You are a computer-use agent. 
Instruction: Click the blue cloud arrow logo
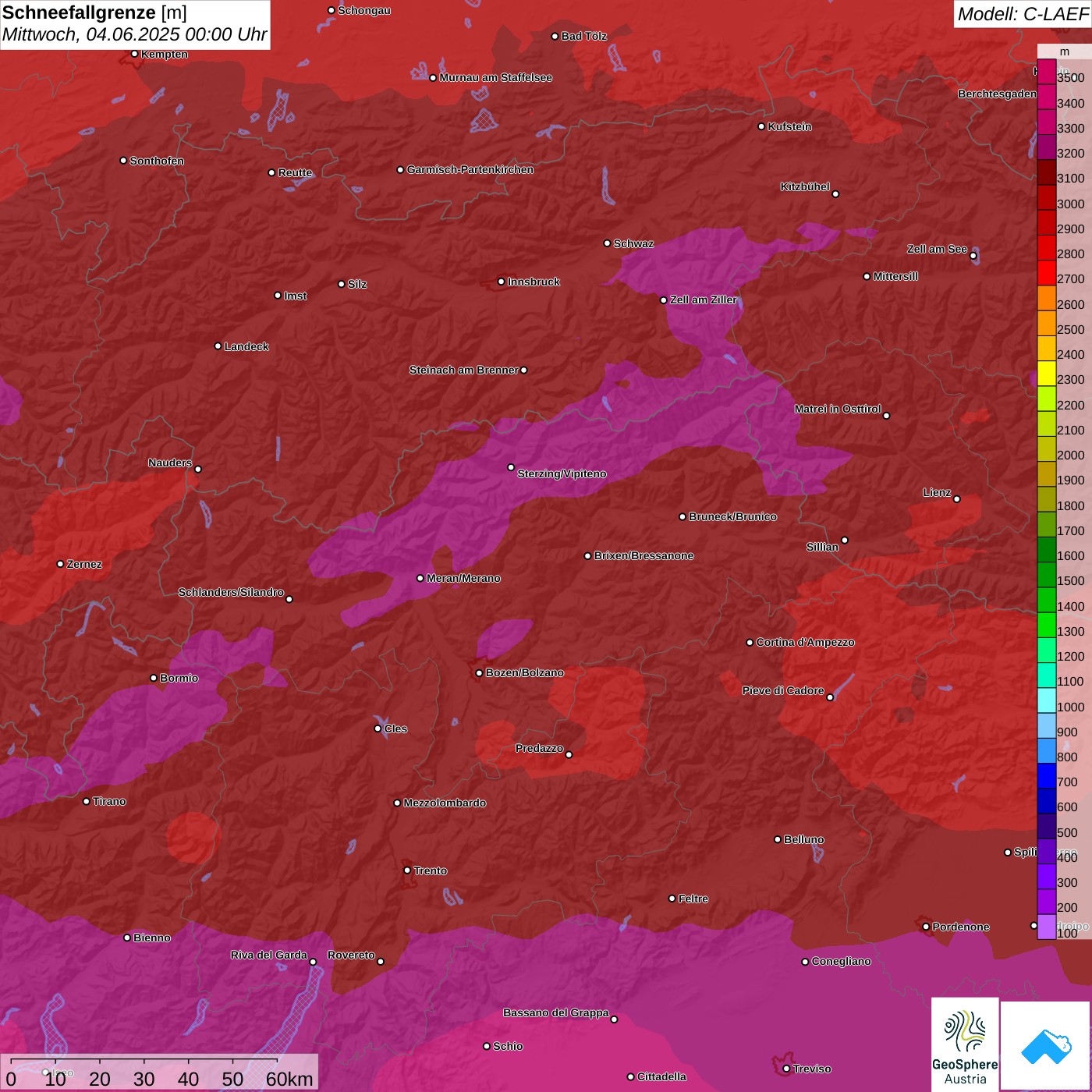(x=1045, y=1046)
